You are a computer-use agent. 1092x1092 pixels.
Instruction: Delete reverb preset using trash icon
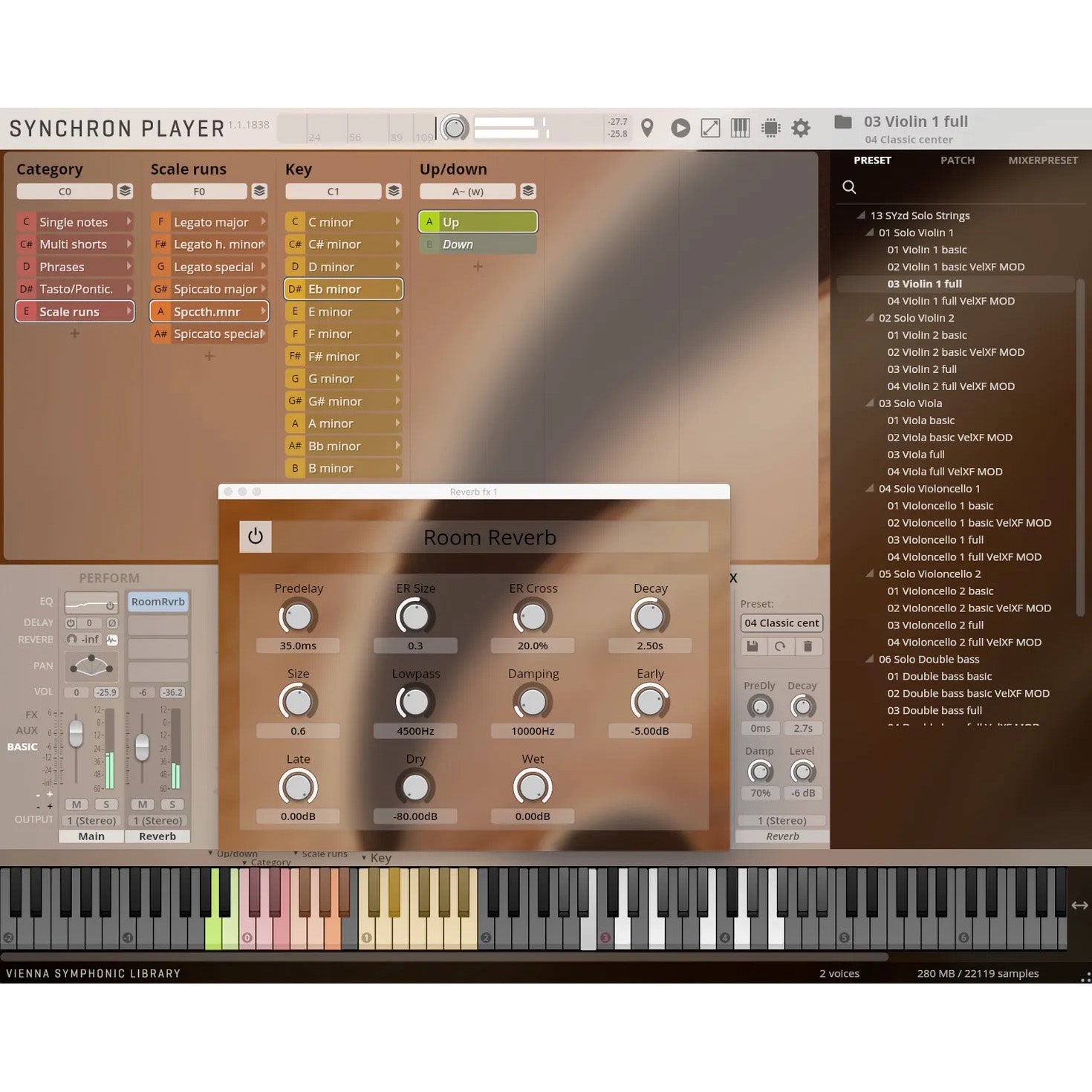[x=807, y=646]
